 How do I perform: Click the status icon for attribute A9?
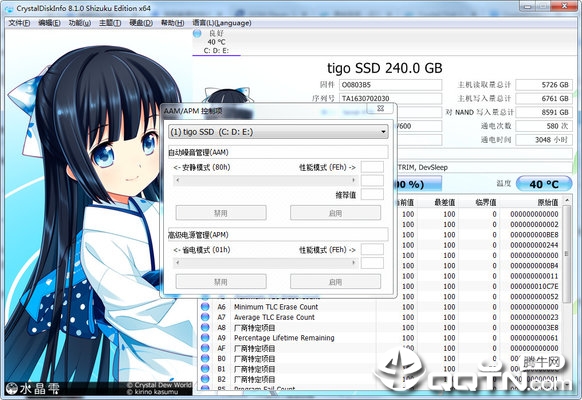click(205, 338)
